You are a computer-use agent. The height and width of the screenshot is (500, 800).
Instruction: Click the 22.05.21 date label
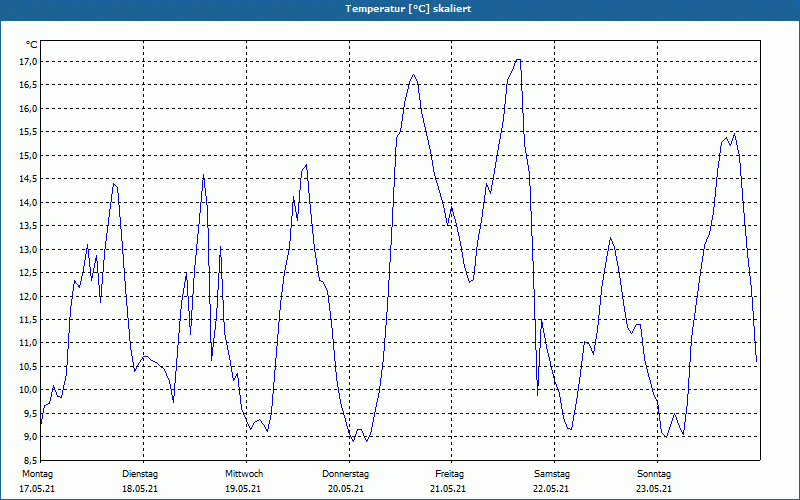tap(551, 489)
